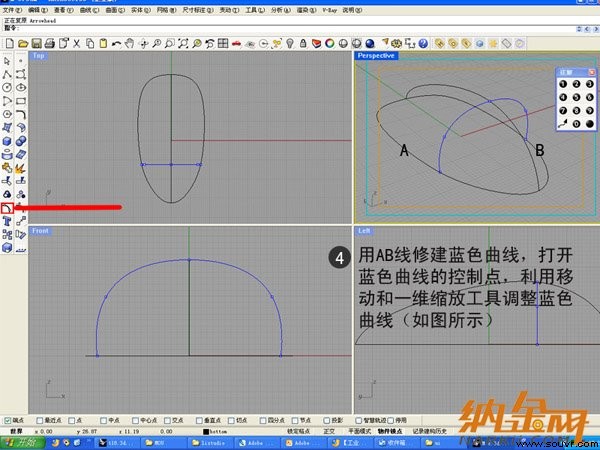Click the black layer swatch in the status bar
Screen dimensions: 600x450
tap(205, 432)
